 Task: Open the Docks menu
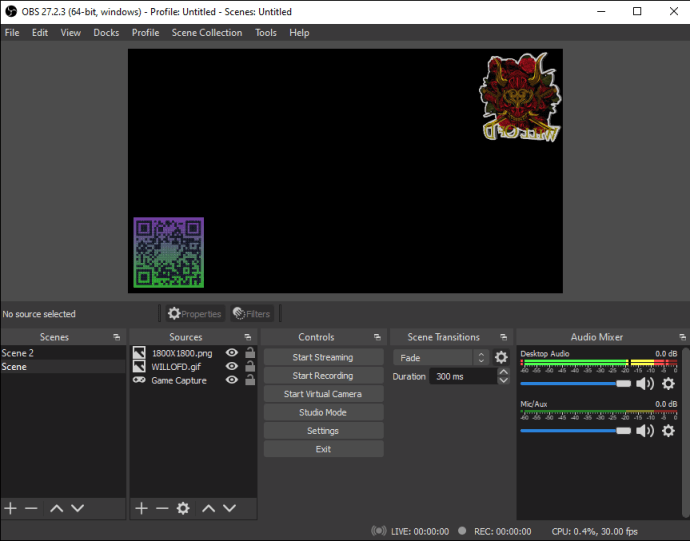[106, 33]
